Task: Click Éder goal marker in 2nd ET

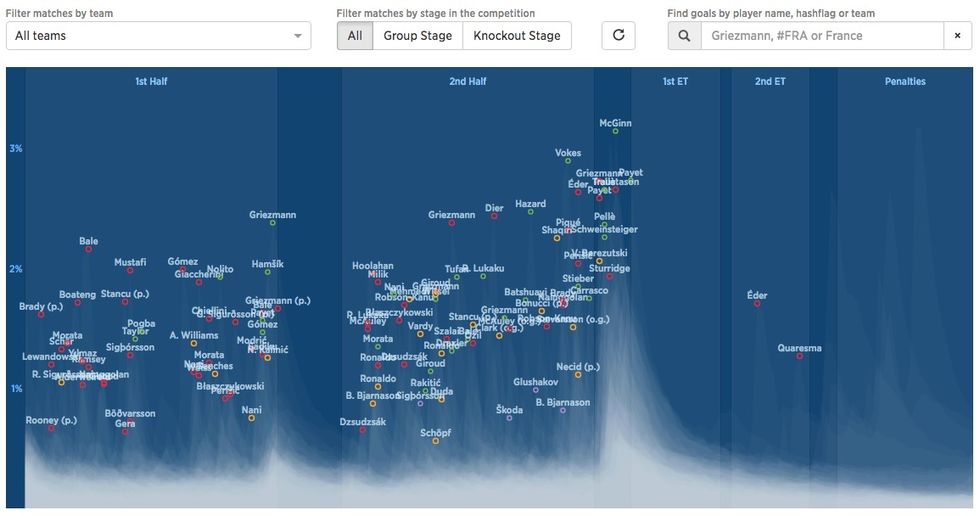Action: coord(758,304)
